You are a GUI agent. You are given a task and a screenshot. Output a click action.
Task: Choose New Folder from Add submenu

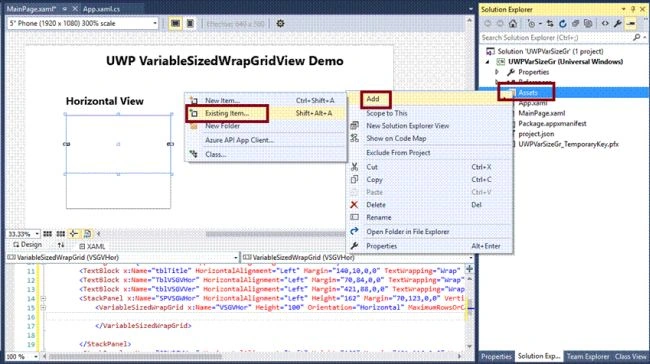[265, 126]
